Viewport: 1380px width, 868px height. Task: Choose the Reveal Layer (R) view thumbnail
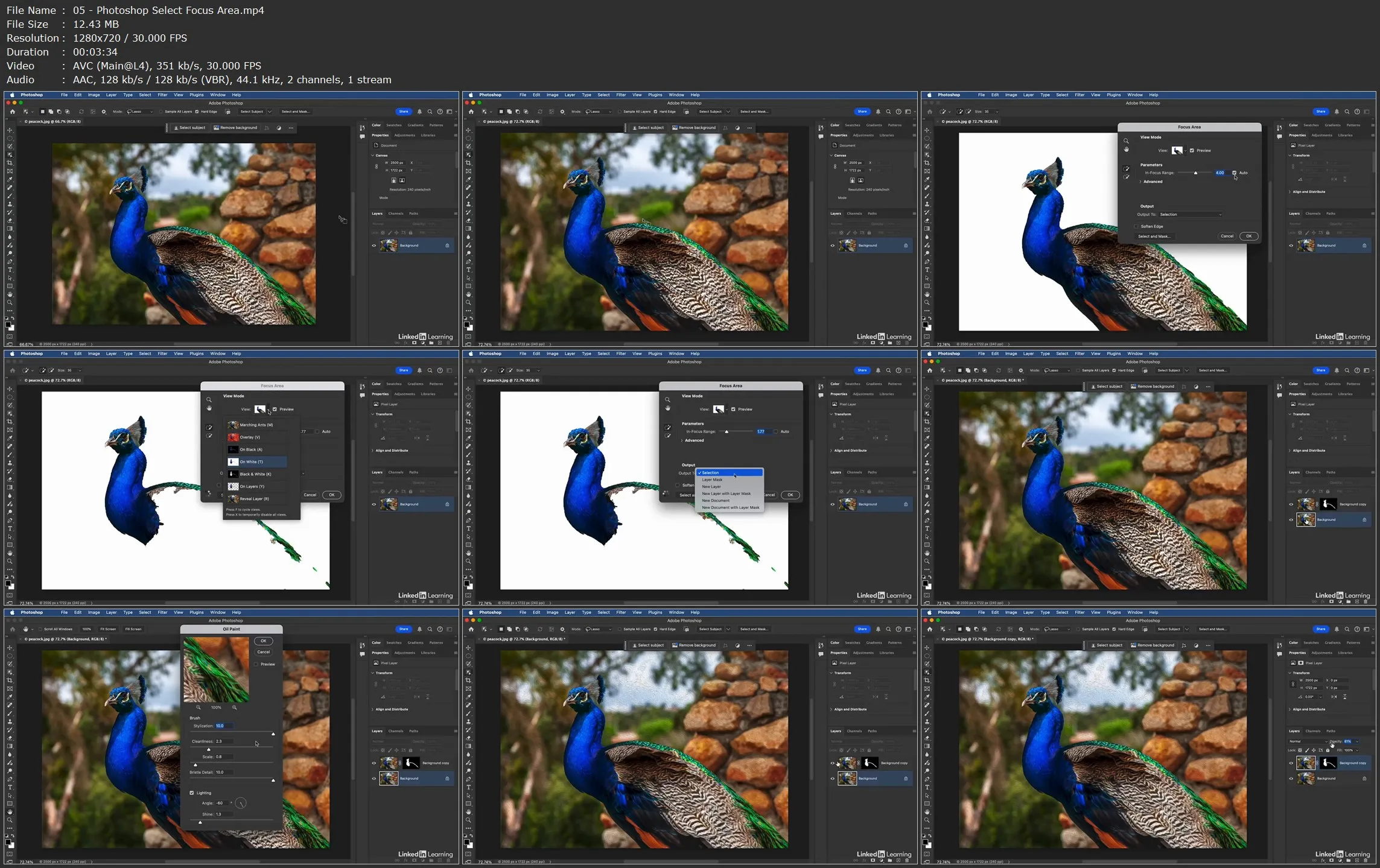(x=233, y=499)
